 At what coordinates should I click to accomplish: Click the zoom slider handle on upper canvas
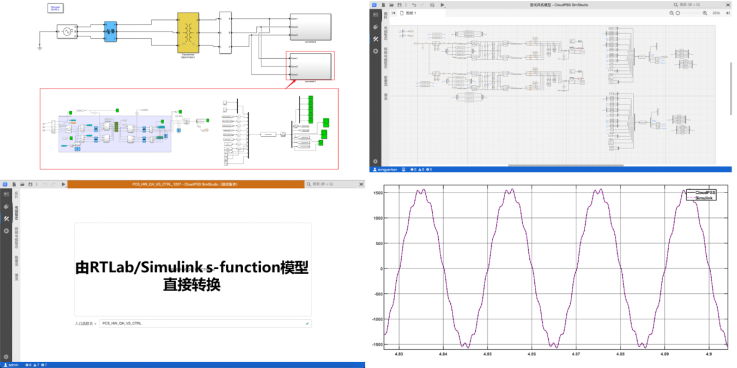coord(678,13)
